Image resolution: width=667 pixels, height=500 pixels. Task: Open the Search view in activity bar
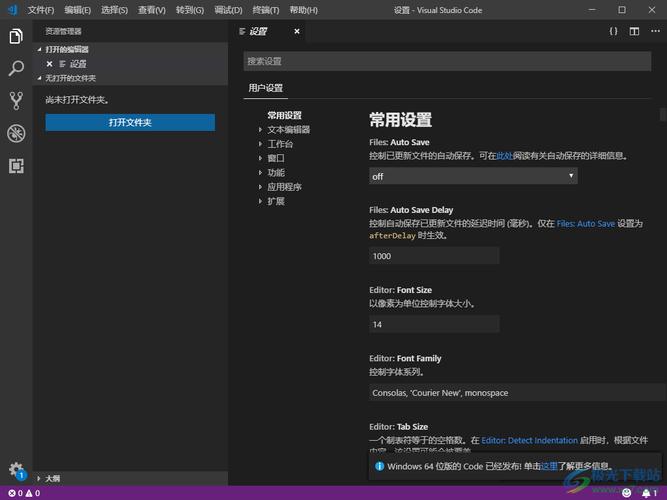tap(16, 68)
